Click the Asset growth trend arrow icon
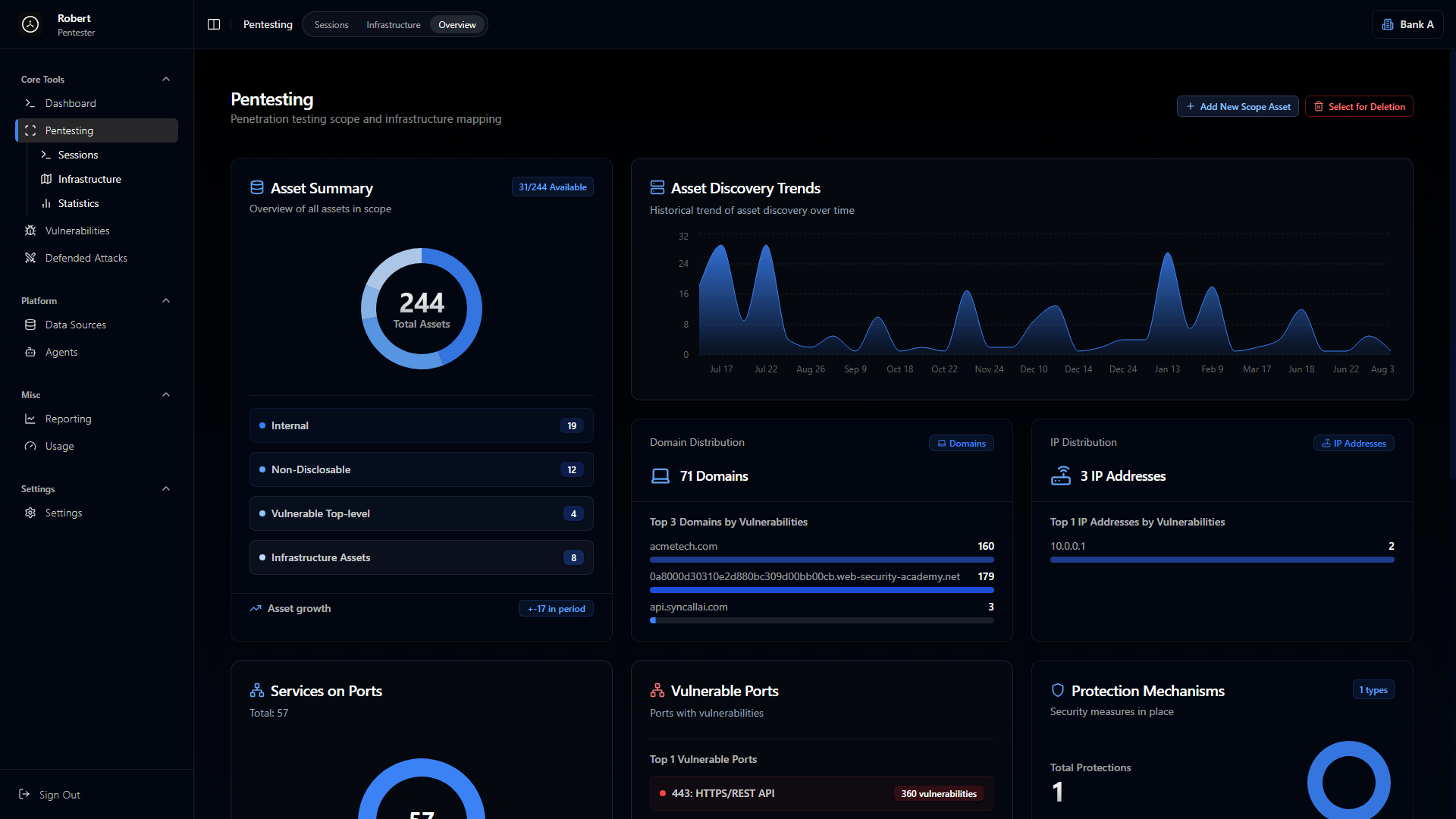 click(x=256, y=608)
